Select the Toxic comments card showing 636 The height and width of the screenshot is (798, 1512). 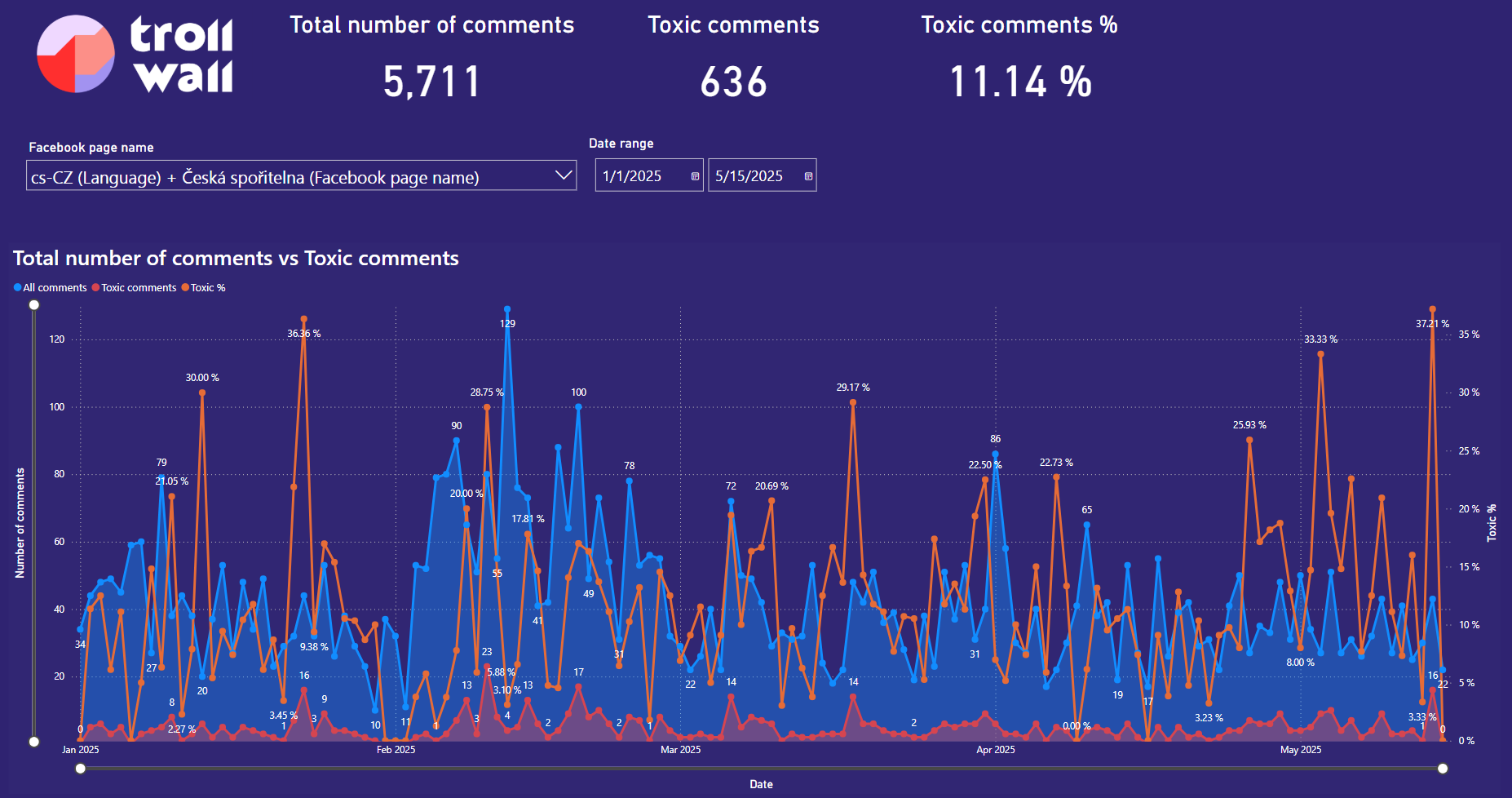(x=733, y=82)
